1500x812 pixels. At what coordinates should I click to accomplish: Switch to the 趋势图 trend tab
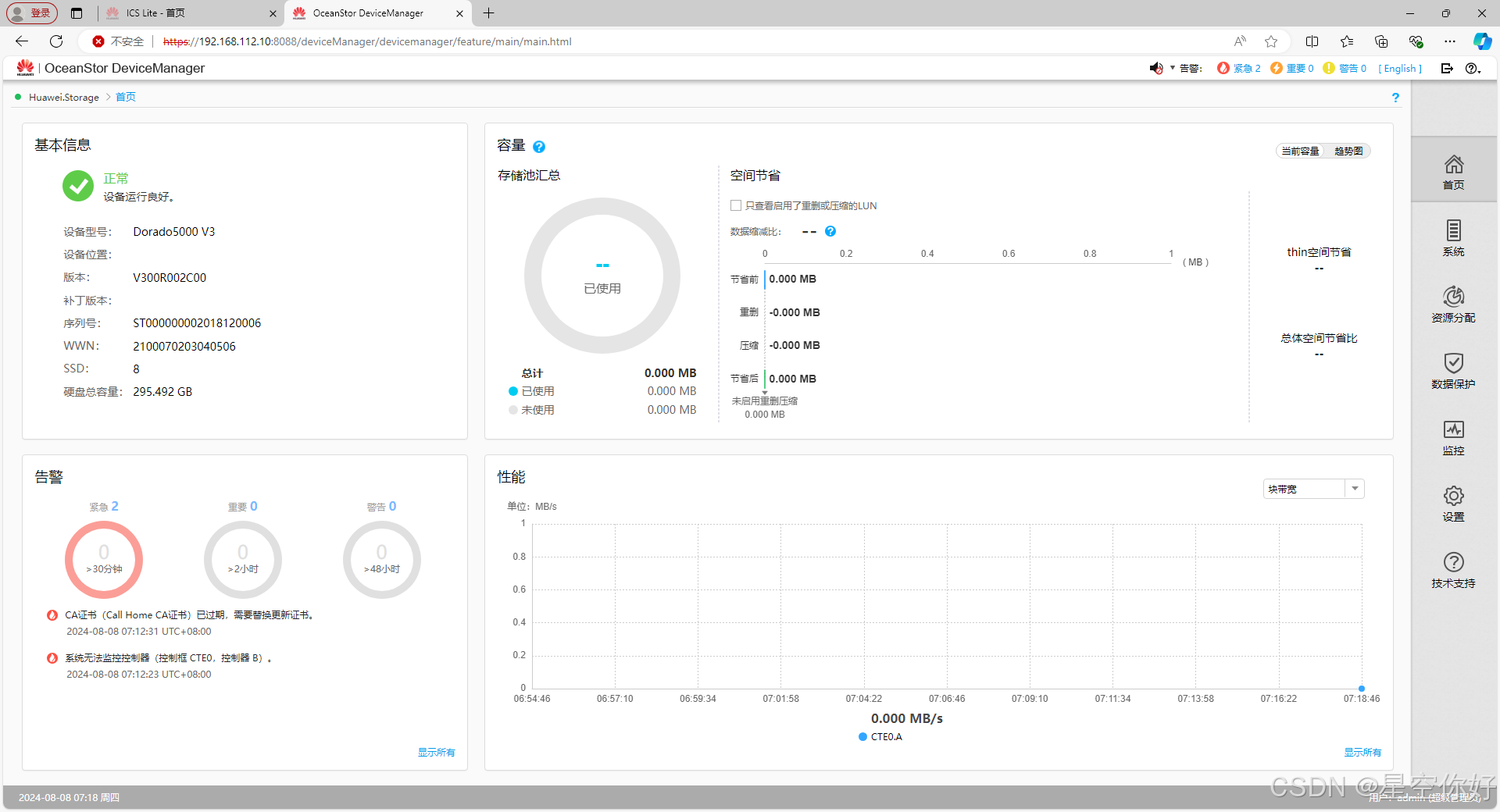click(x=1348, y=151)
